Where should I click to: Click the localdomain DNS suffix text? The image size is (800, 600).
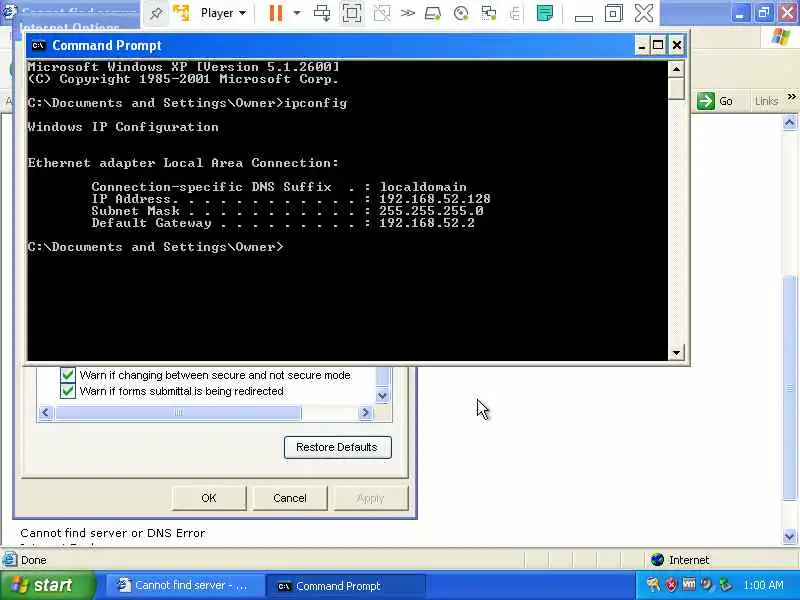[423, 187]
